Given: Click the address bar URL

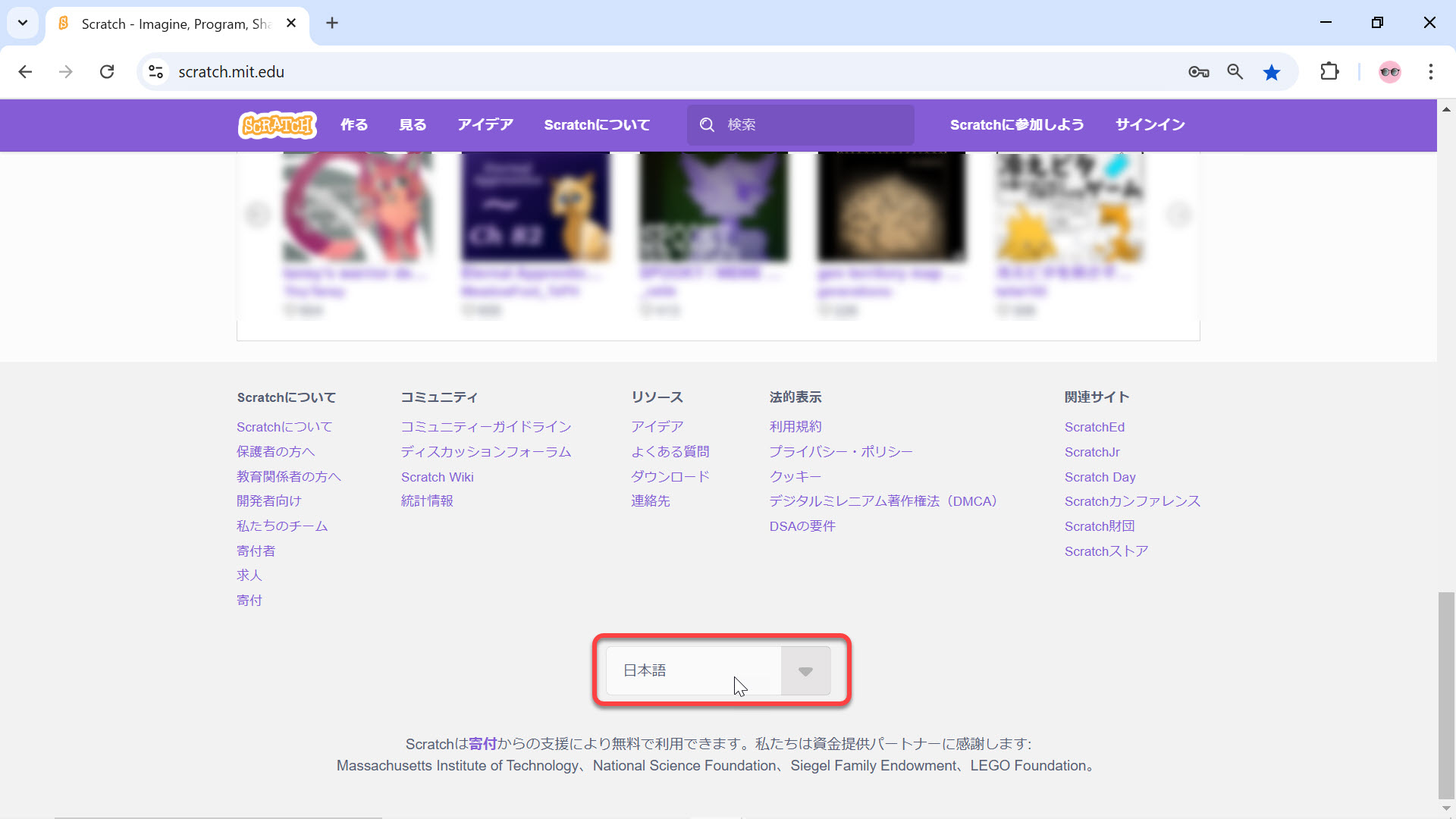Looking at the screenshot, I should tap(231, 72).
